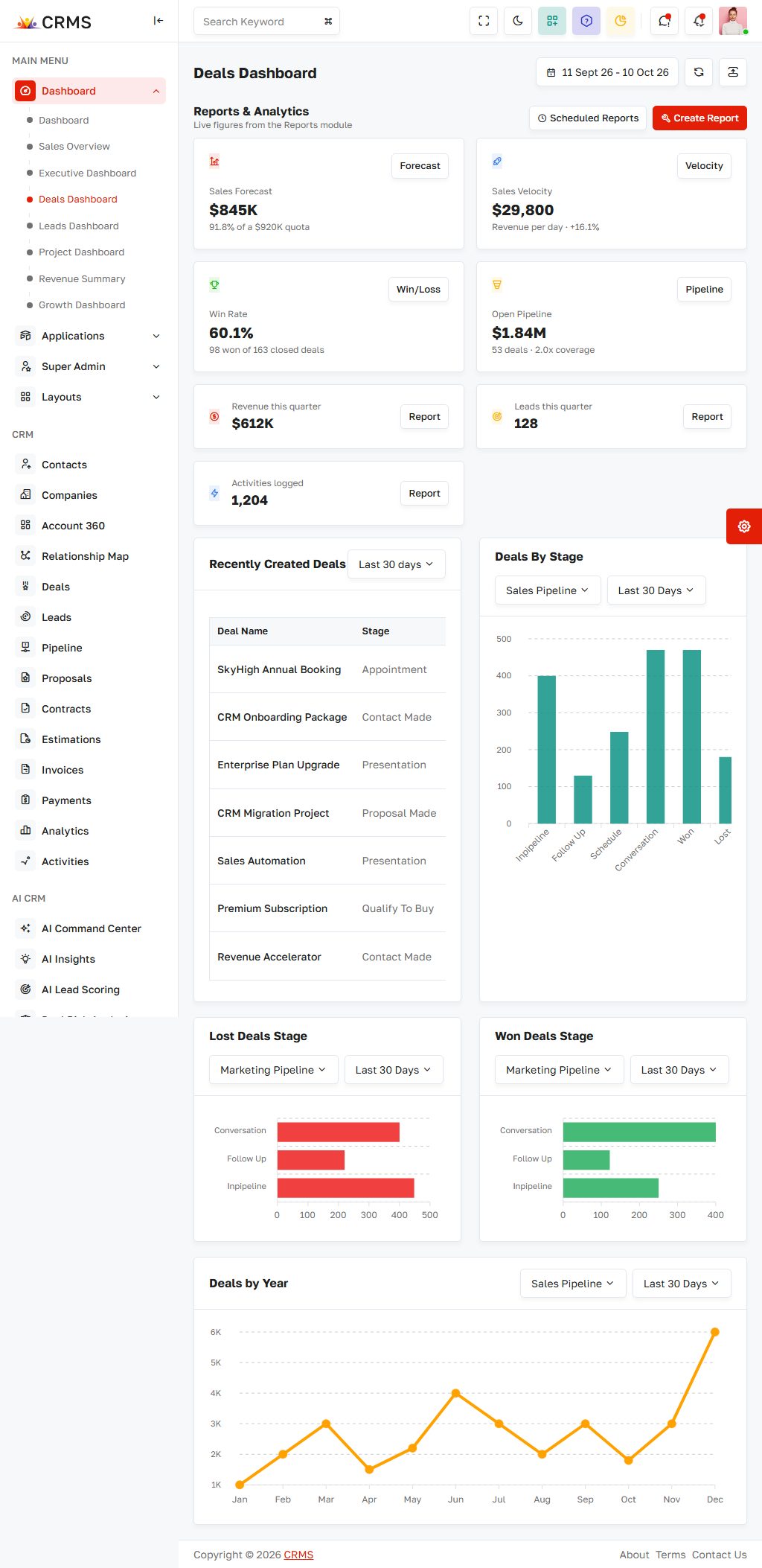This screenshot has width=762, height=1568.
Task: Click the Payments sidebar icon
Action: point(25,800)
